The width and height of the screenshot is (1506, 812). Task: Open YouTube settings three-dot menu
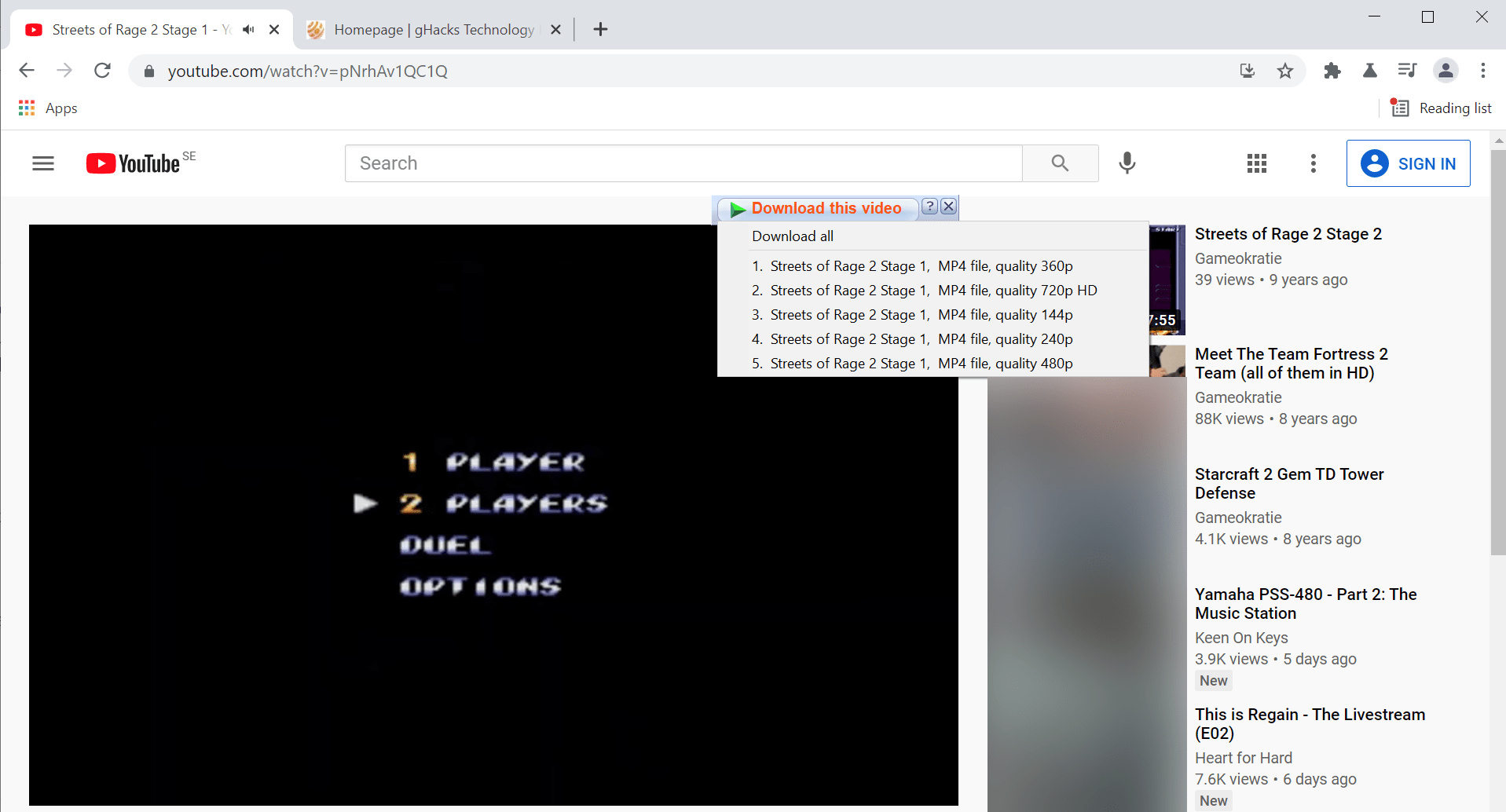1314,163
